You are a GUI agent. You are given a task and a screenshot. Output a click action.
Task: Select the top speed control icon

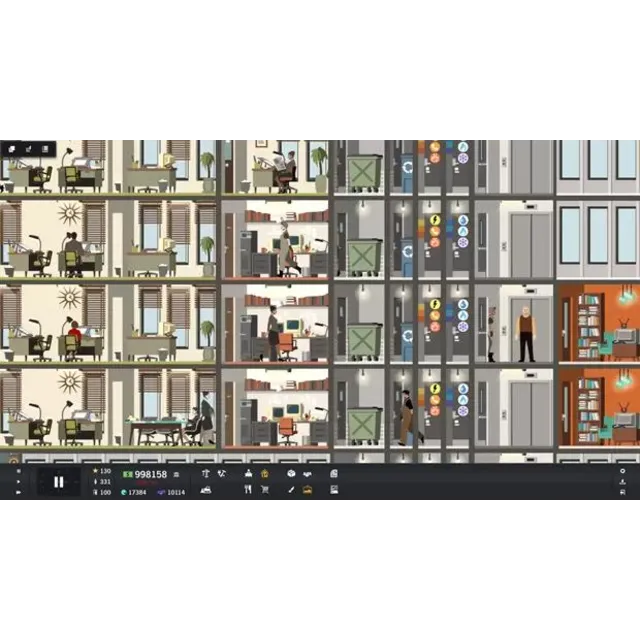pyautogui.click(x=18, y=471)
